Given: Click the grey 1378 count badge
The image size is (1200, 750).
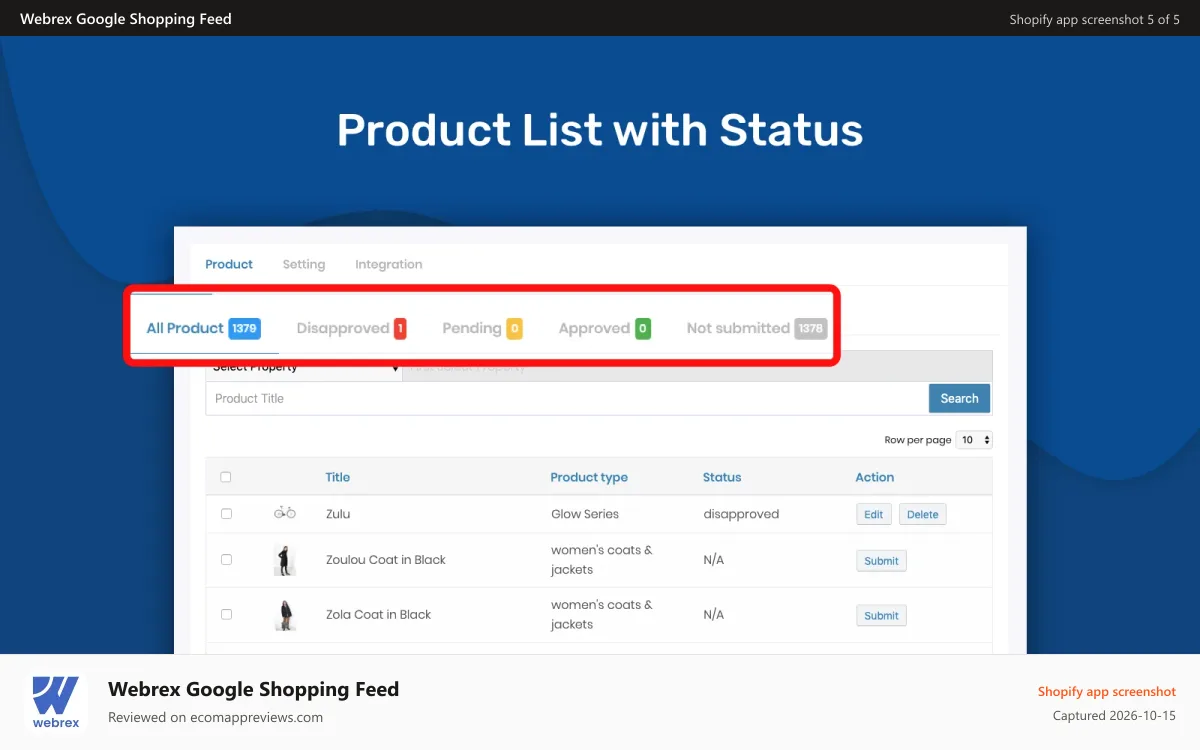Looking at the screenshot, I should [x=811, y=328].
